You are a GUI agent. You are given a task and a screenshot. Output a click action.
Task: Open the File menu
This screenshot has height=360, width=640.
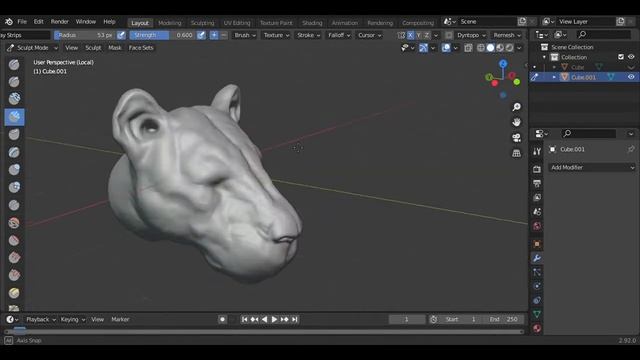[x=22, y=22]
